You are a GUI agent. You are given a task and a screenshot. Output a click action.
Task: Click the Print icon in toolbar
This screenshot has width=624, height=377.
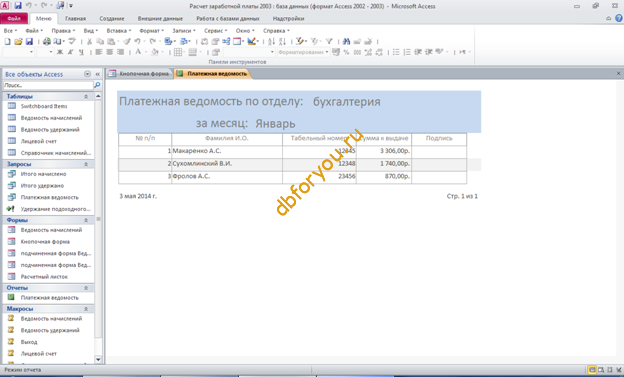pyautogui.click(x=47, y=41)
